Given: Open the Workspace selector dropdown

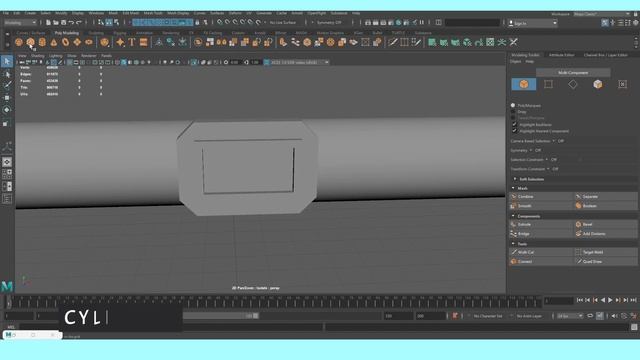Looking at the screenshot, I should (602, 14).
